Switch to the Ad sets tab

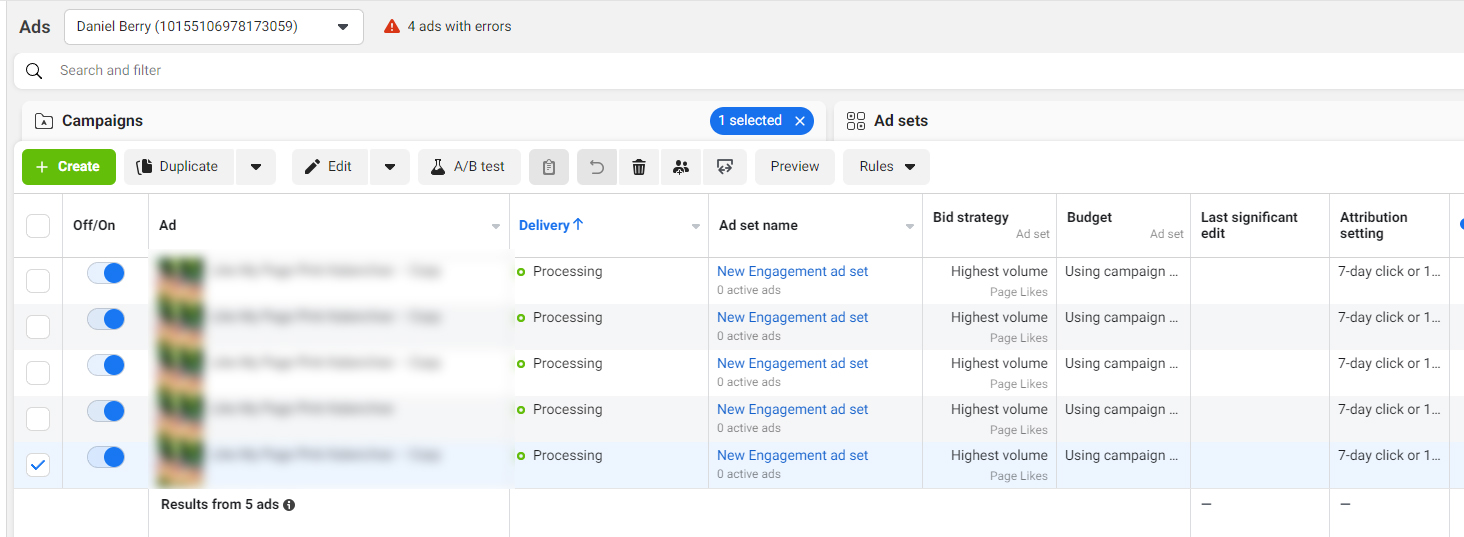(900, 121)
